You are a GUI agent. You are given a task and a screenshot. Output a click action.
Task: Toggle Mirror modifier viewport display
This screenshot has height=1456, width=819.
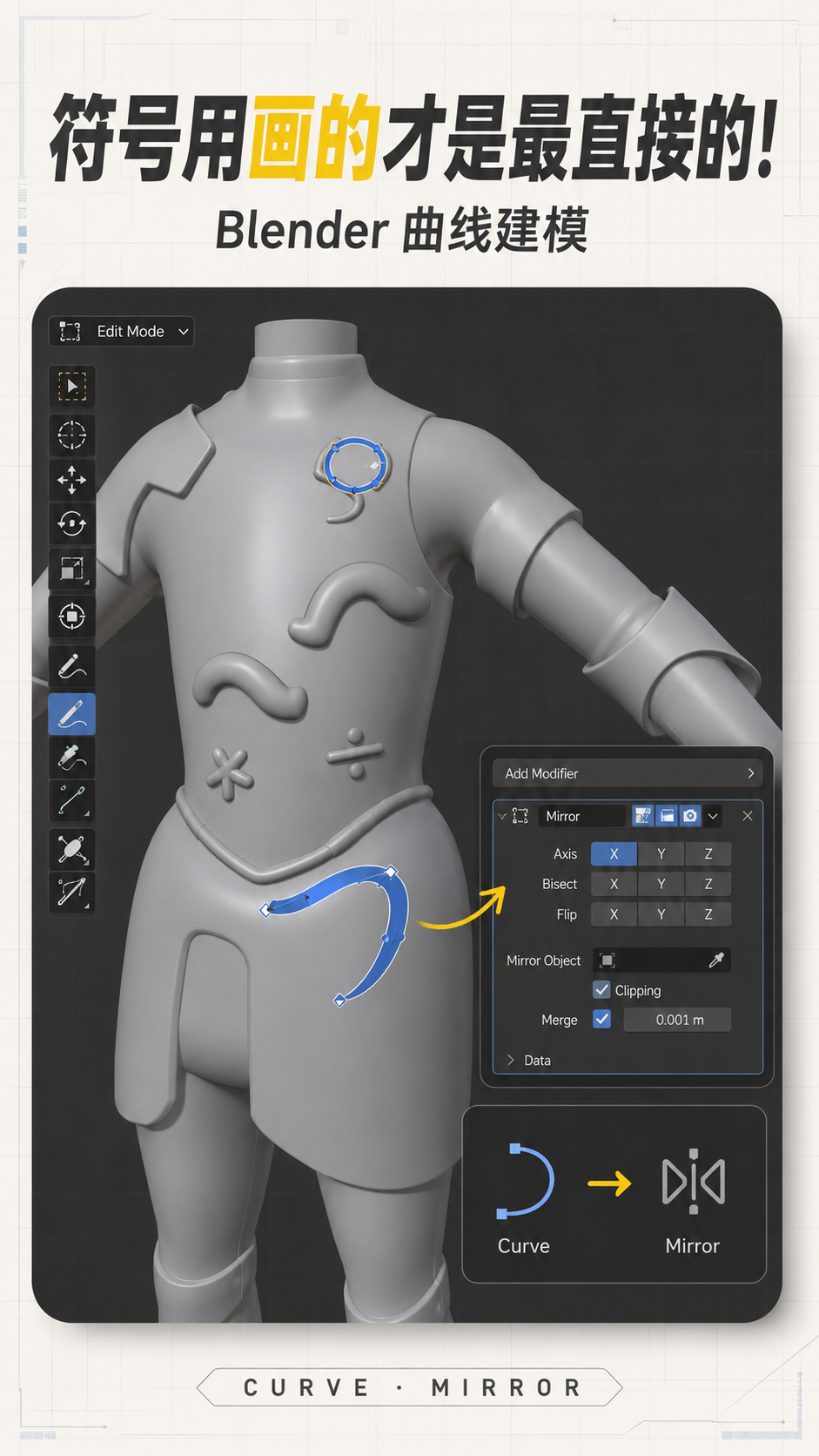tap(667, 816)
